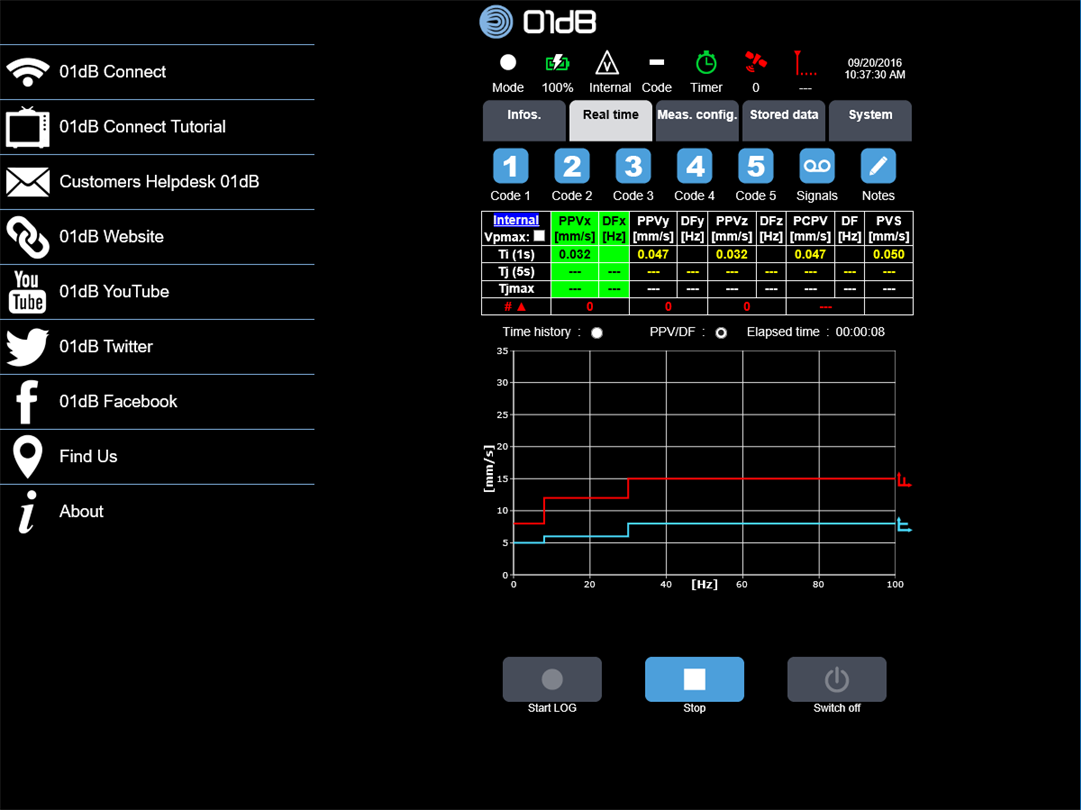Screen dimensions: 1081x810
Task: Click the Tjmax row label
Action: point(516,289)
